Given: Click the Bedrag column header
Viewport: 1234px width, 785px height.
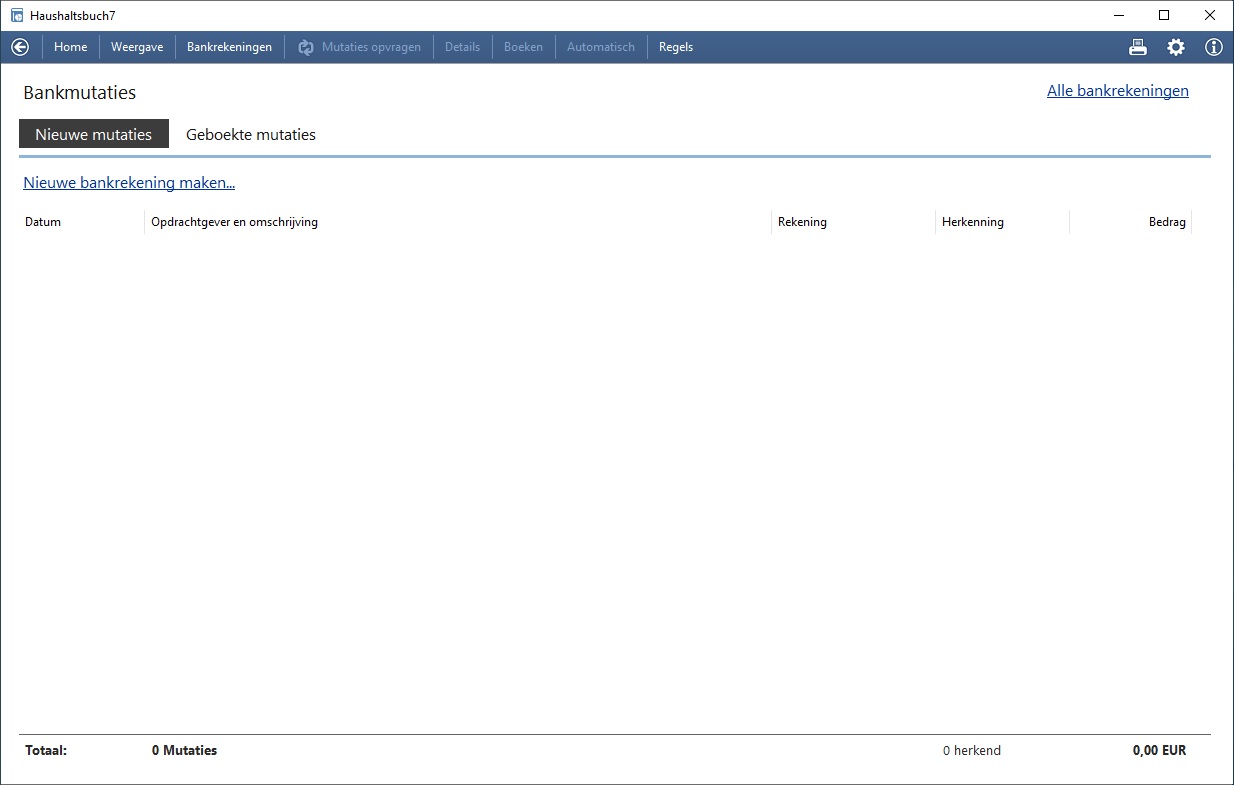Looking at the screenshot, I should pyautogui.click(x=1166, y=222).
